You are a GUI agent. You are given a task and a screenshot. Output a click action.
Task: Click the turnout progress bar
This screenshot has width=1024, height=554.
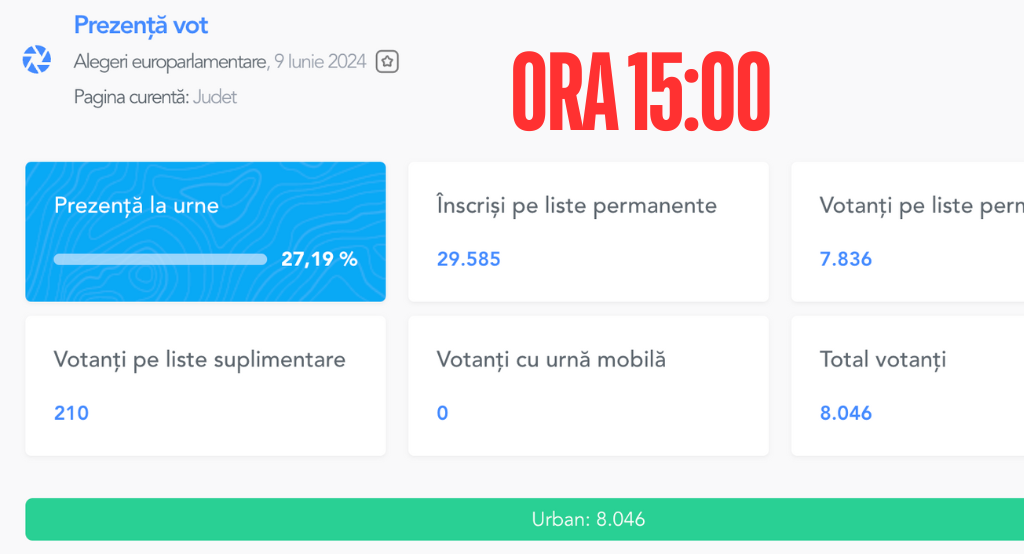pos(161,259)
